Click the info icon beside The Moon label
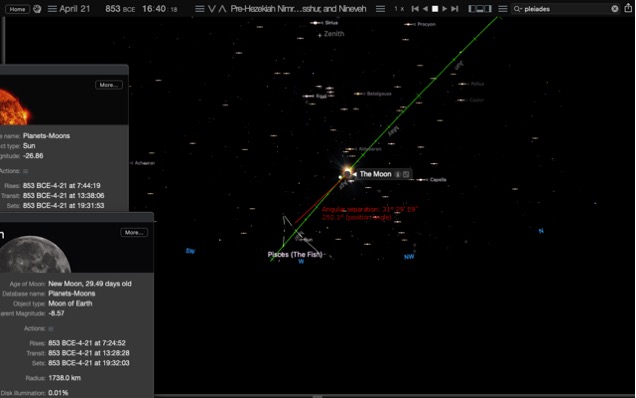Screen dimensions: 636x398 coord(398,174)
